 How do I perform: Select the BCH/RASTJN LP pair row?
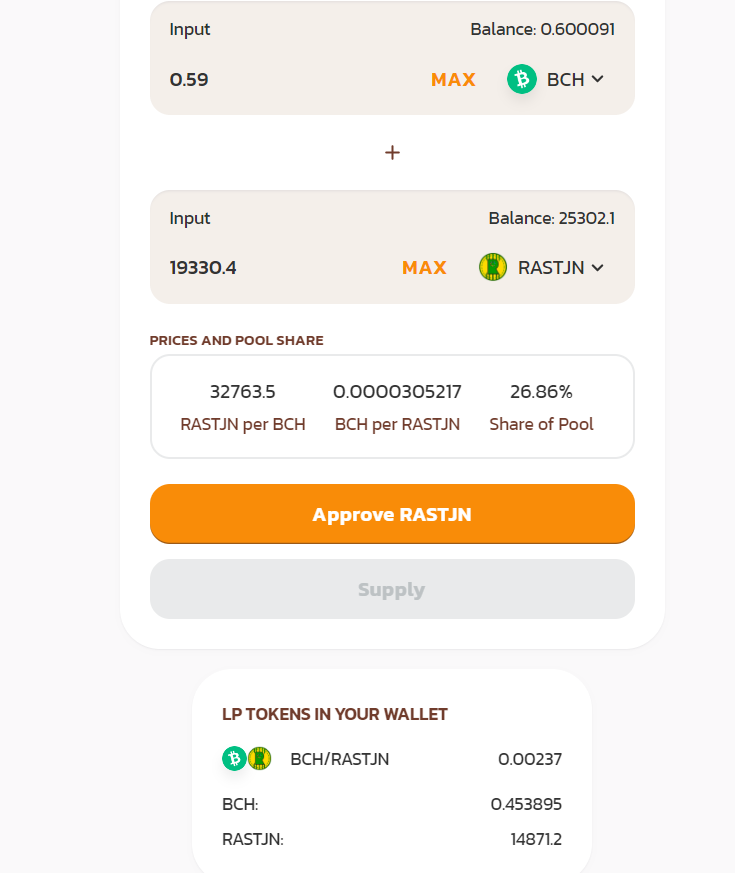392,759
